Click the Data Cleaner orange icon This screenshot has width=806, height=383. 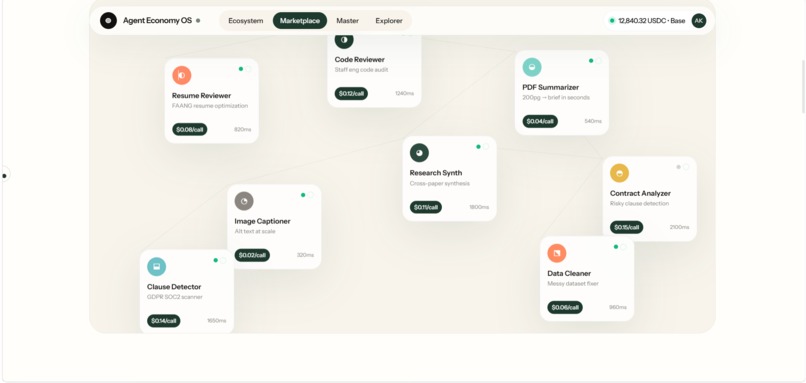557,253
